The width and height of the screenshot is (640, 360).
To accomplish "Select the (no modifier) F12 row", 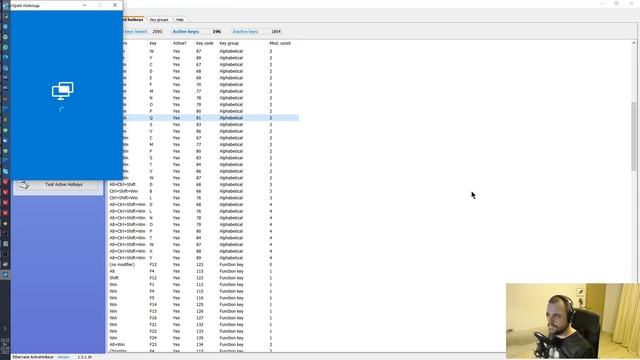I will click(203, 264).
